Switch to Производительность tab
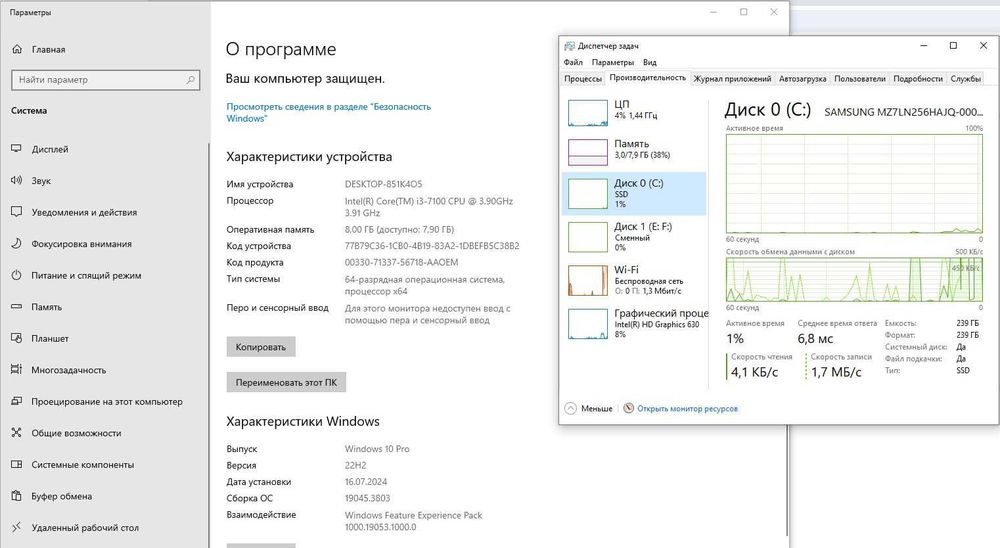The width and height of the screenshot is (1000, 548). point(647,78)
